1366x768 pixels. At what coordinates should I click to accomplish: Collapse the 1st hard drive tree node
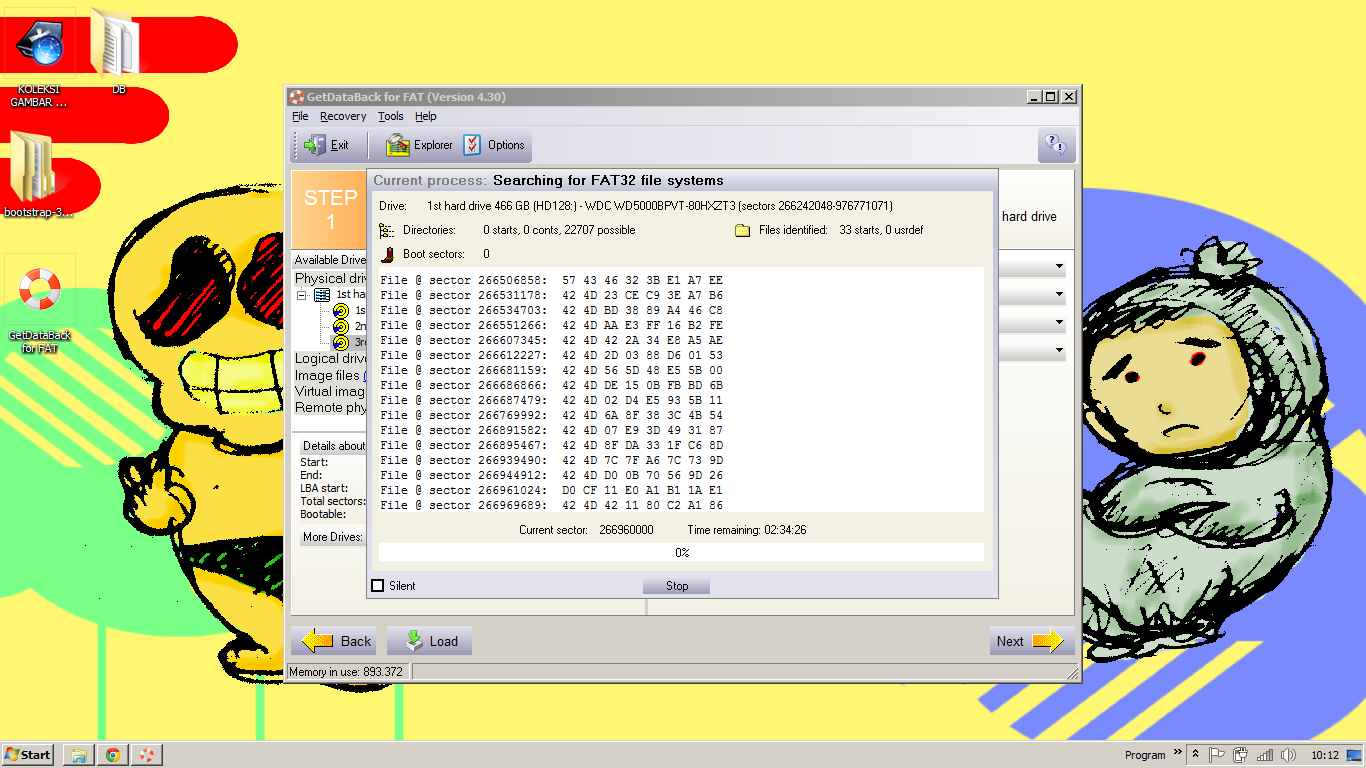[303, 295]
